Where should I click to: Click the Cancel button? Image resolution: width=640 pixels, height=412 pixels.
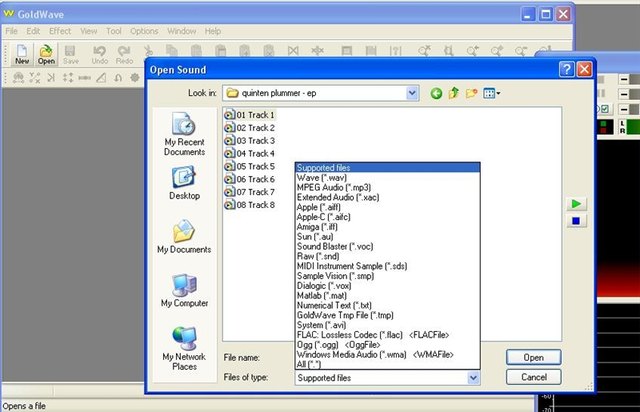[533, 376]
